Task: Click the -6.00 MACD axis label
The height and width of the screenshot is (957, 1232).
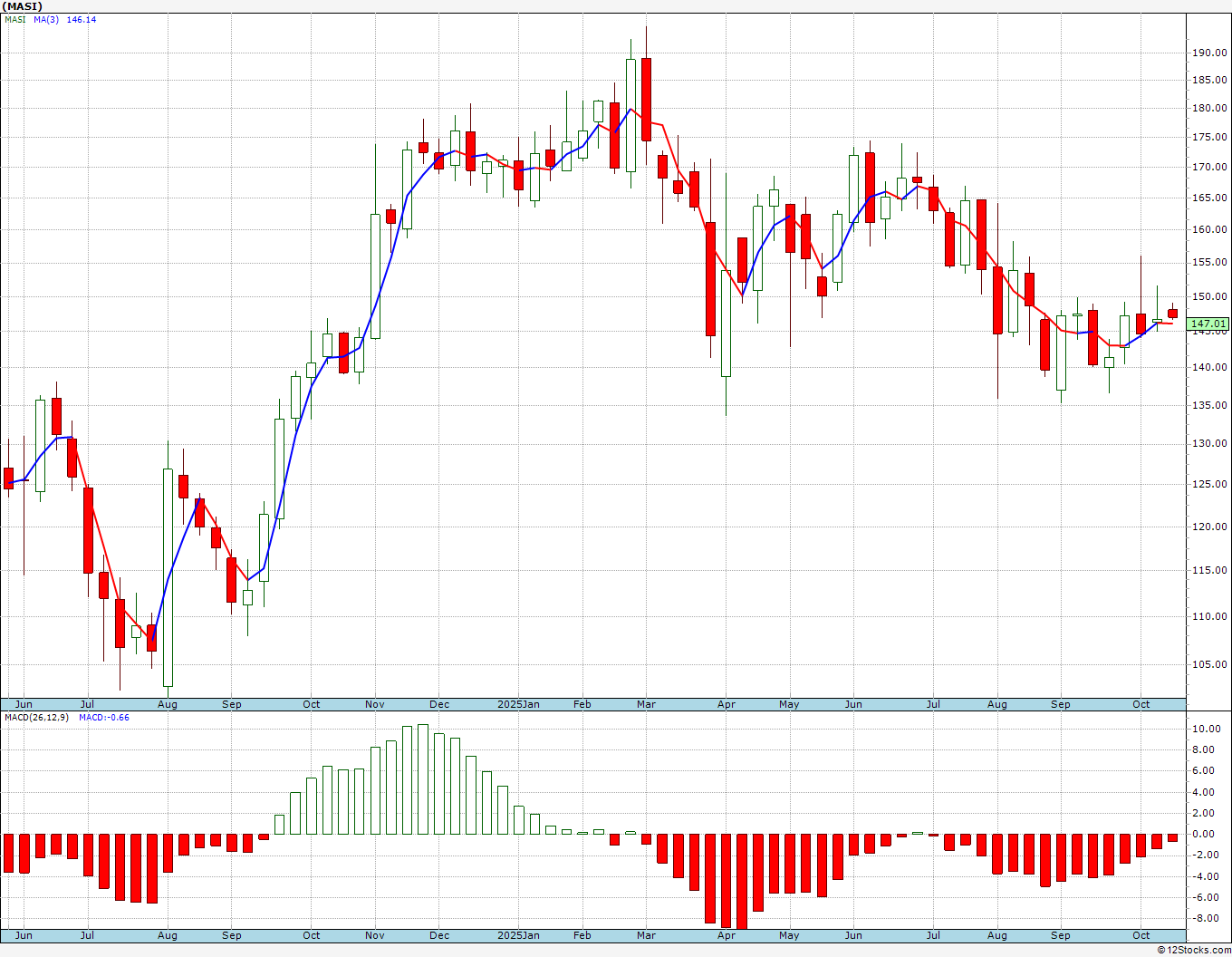Action: pos(1208,898)
